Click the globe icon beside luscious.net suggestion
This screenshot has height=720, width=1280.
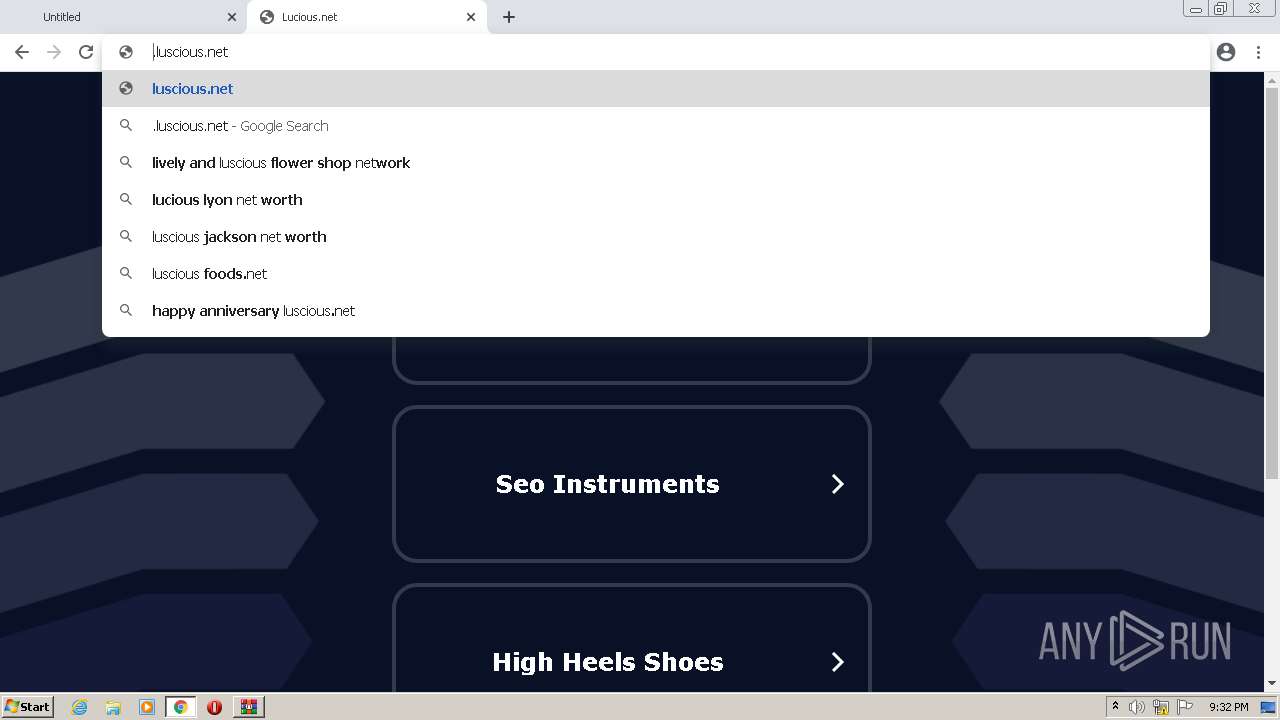click(126, 89)
